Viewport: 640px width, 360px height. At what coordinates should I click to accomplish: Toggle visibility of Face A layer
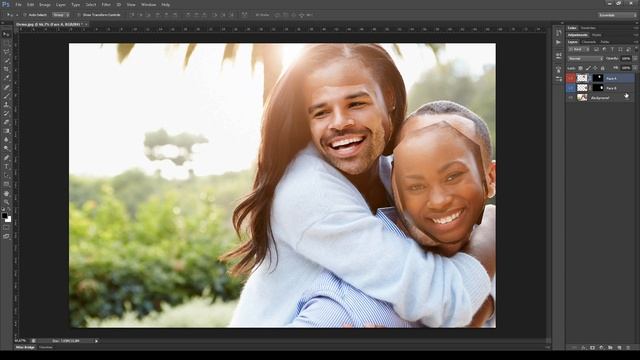571,78
